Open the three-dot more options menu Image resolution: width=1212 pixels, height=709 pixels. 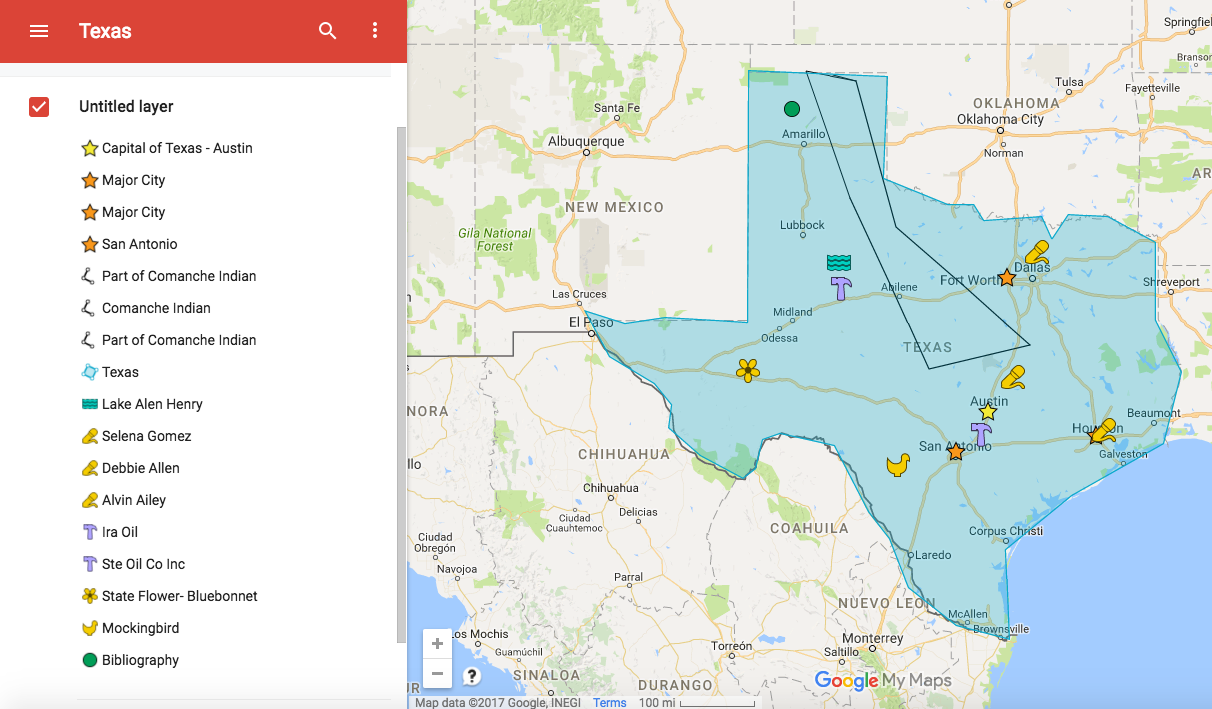pyautogui.click(x=375, y=31)
